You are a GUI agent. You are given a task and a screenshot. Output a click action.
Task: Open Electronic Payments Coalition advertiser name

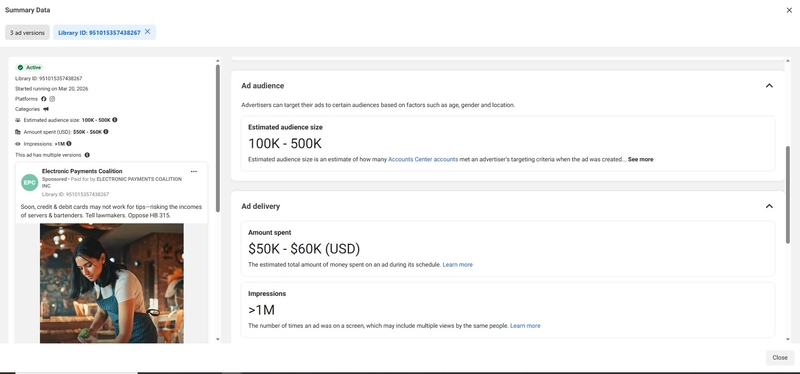click(82, 171)
